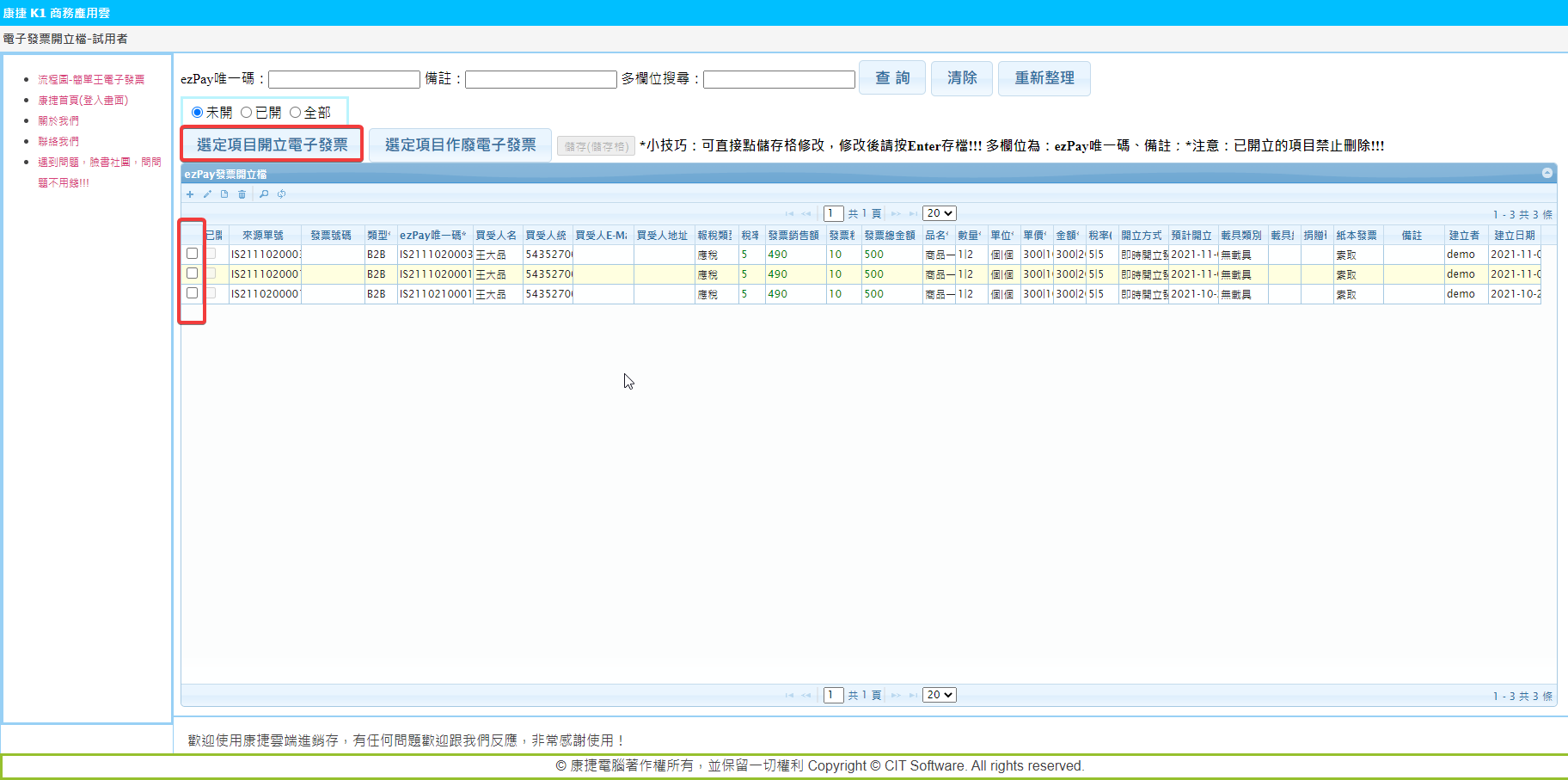This screenshot has width=1568, height=780.
Task: Click the pencil edit icon in grid toolbar
Action: (207, 194)
